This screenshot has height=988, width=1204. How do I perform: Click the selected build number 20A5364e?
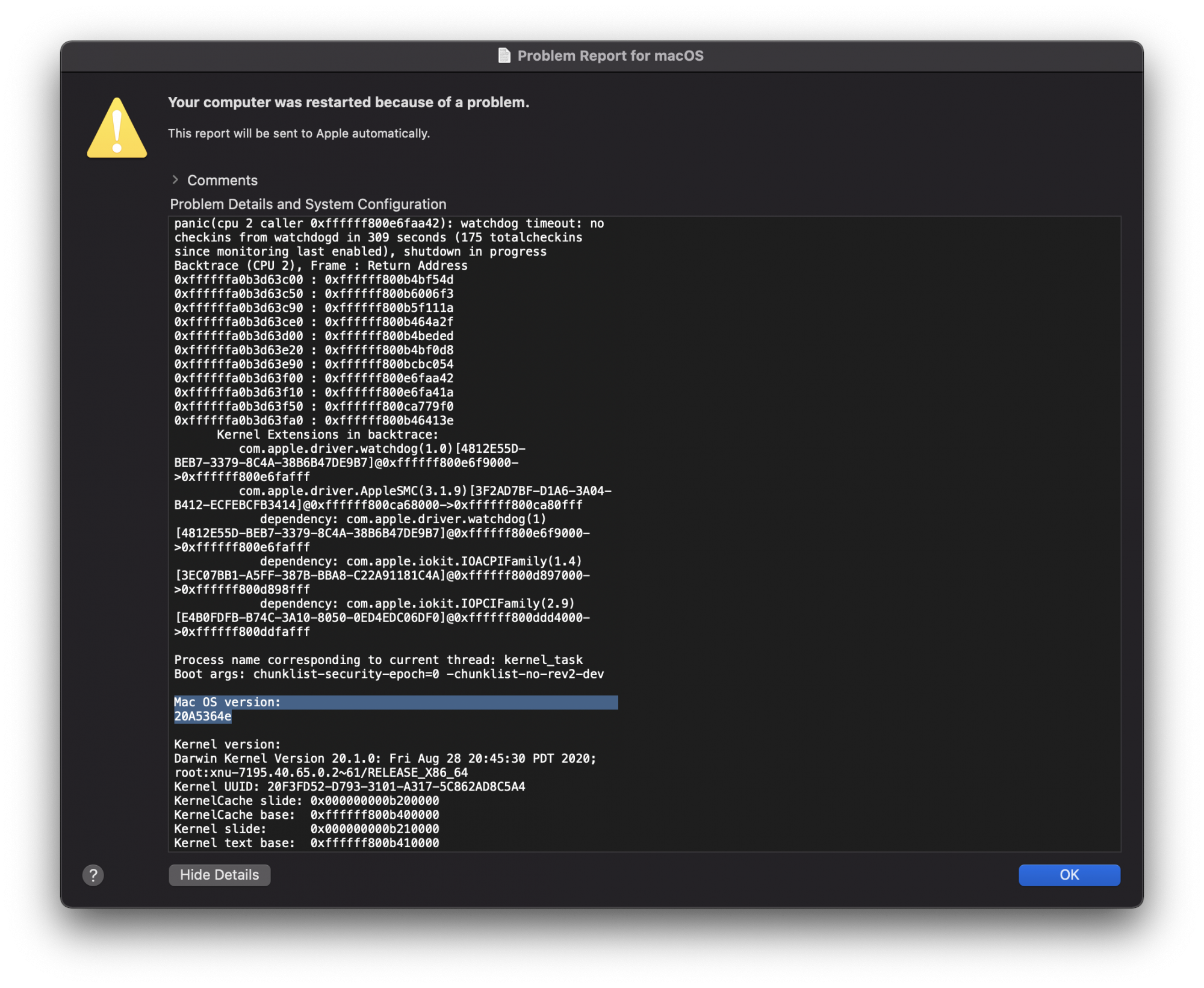[203, 716]
